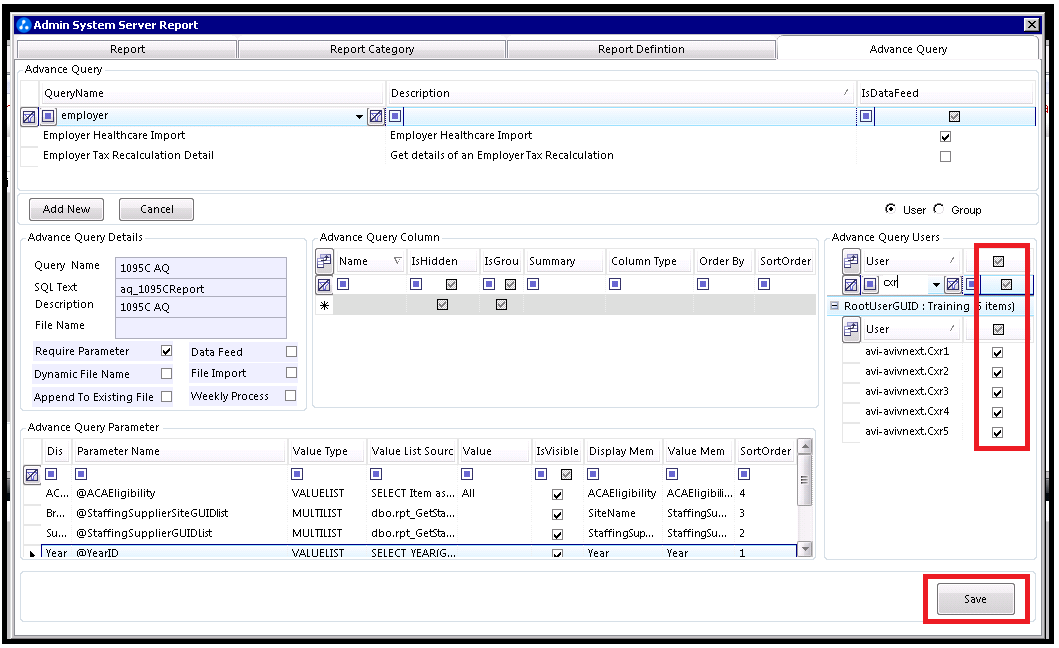Click the parameter grid scrollbar down arrow
The image size is (1059, 648).
(x=804, y=549)
